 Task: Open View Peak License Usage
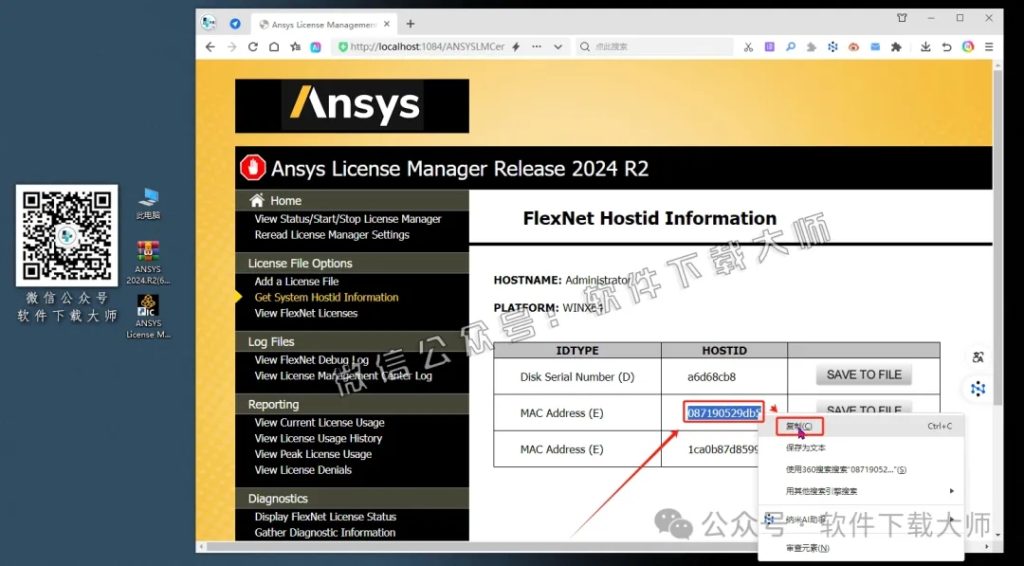point(313,454)
